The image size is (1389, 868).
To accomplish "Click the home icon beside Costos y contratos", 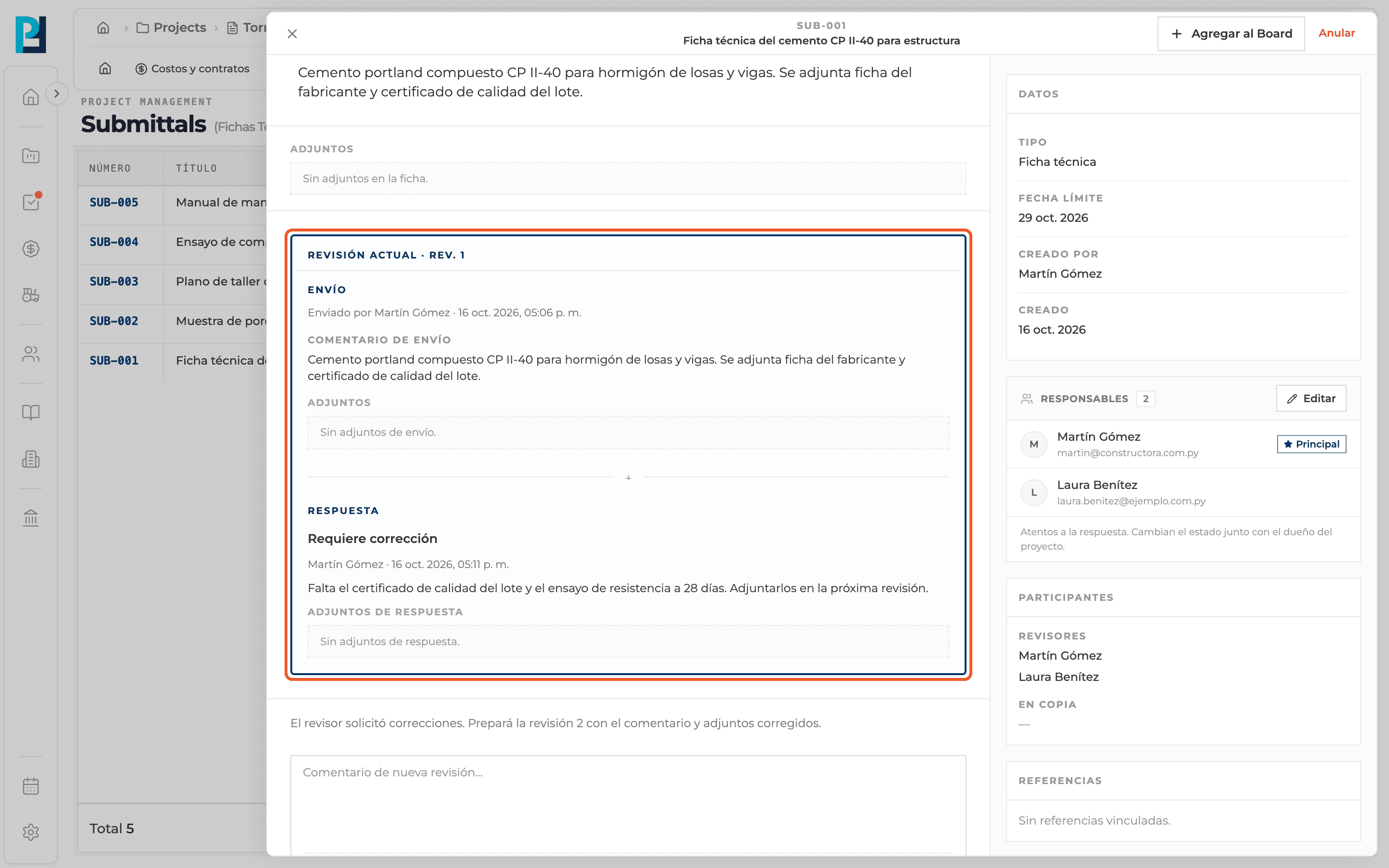I will tap(105, 68).
